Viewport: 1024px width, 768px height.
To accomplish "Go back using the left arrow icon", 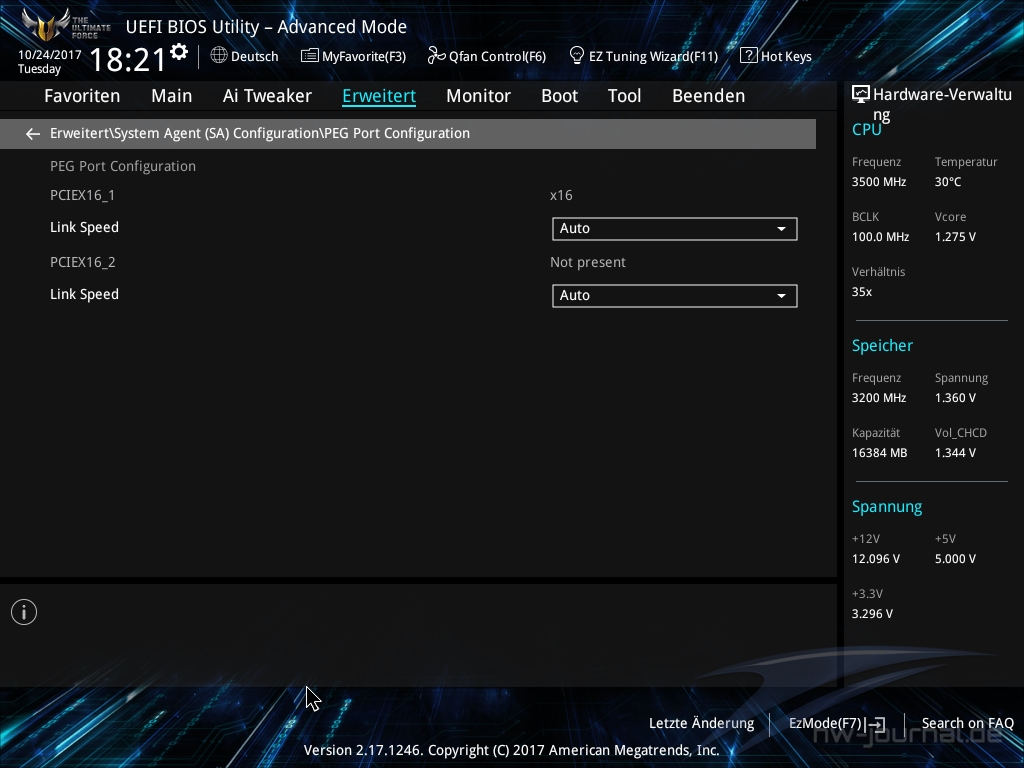I will (x=33, y=134).
